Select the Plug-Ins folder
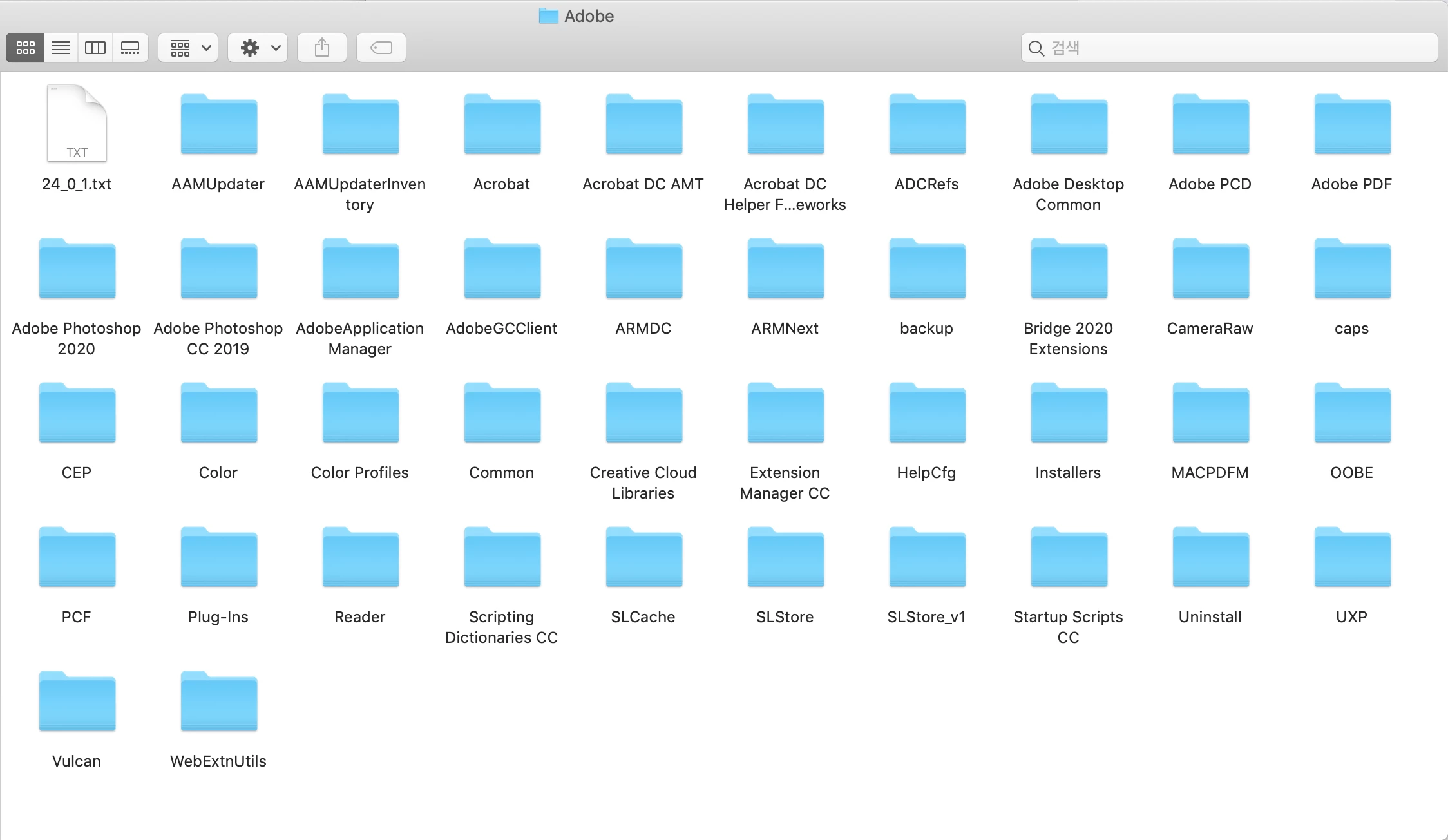 point(218,558)
